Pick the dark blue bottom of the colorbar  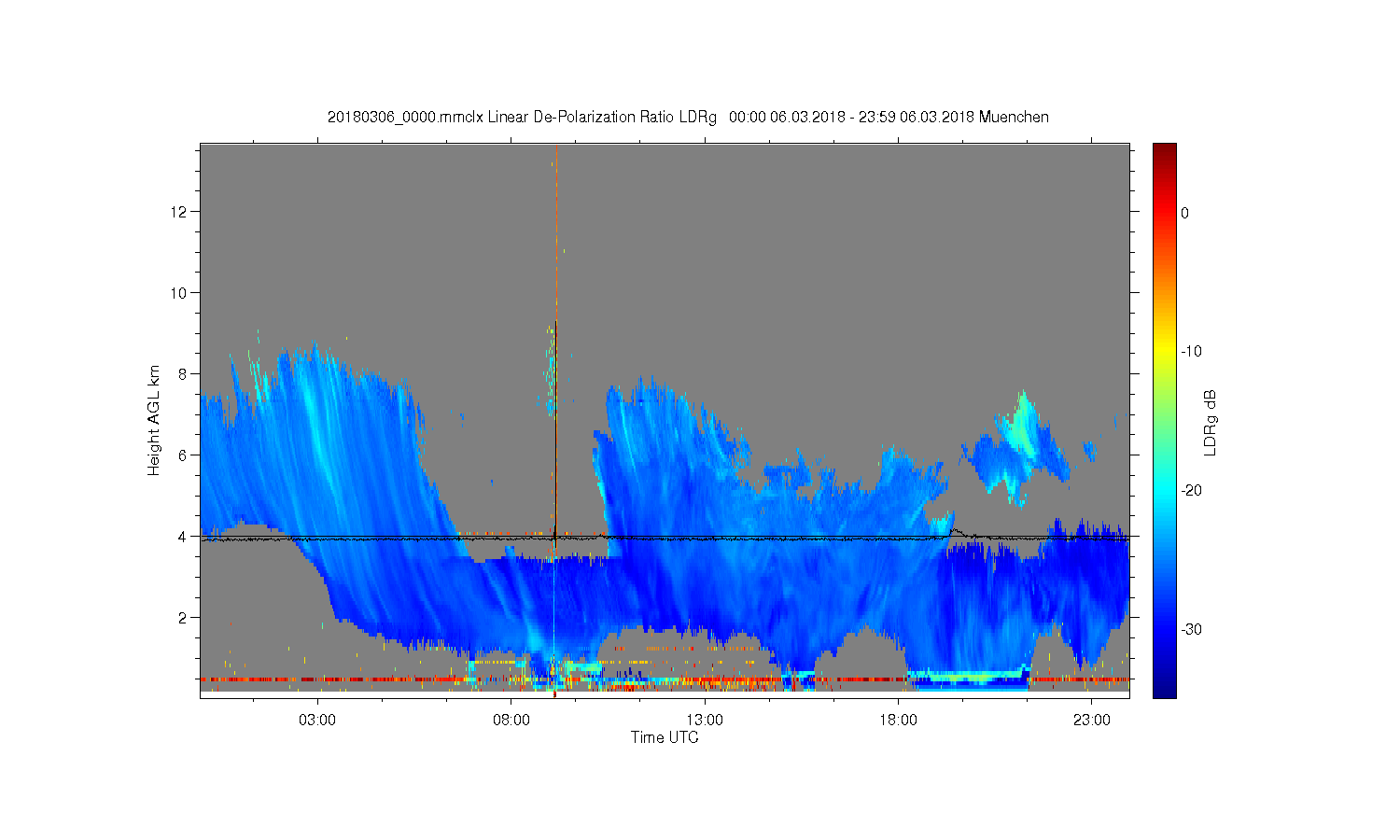tap(1165, 689)
